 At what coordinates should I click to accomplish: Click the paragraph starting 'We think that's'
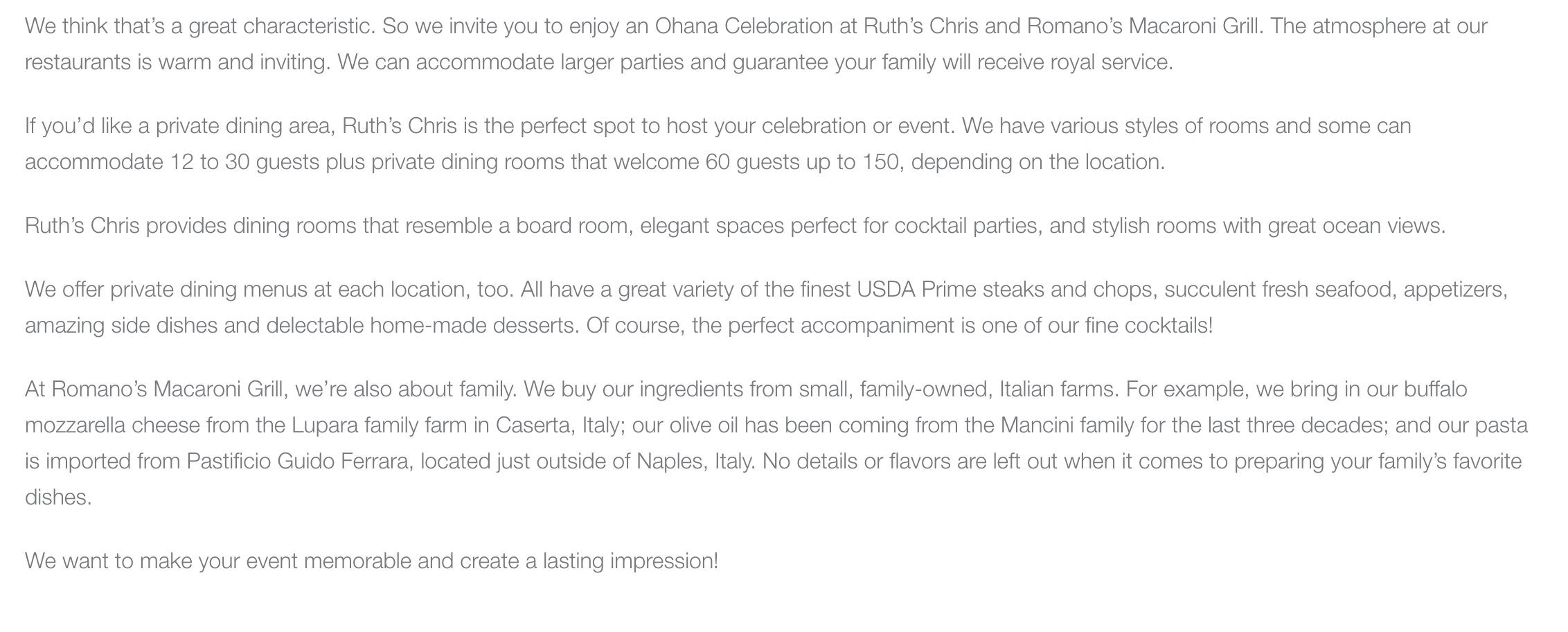click(x=756, y=44)
